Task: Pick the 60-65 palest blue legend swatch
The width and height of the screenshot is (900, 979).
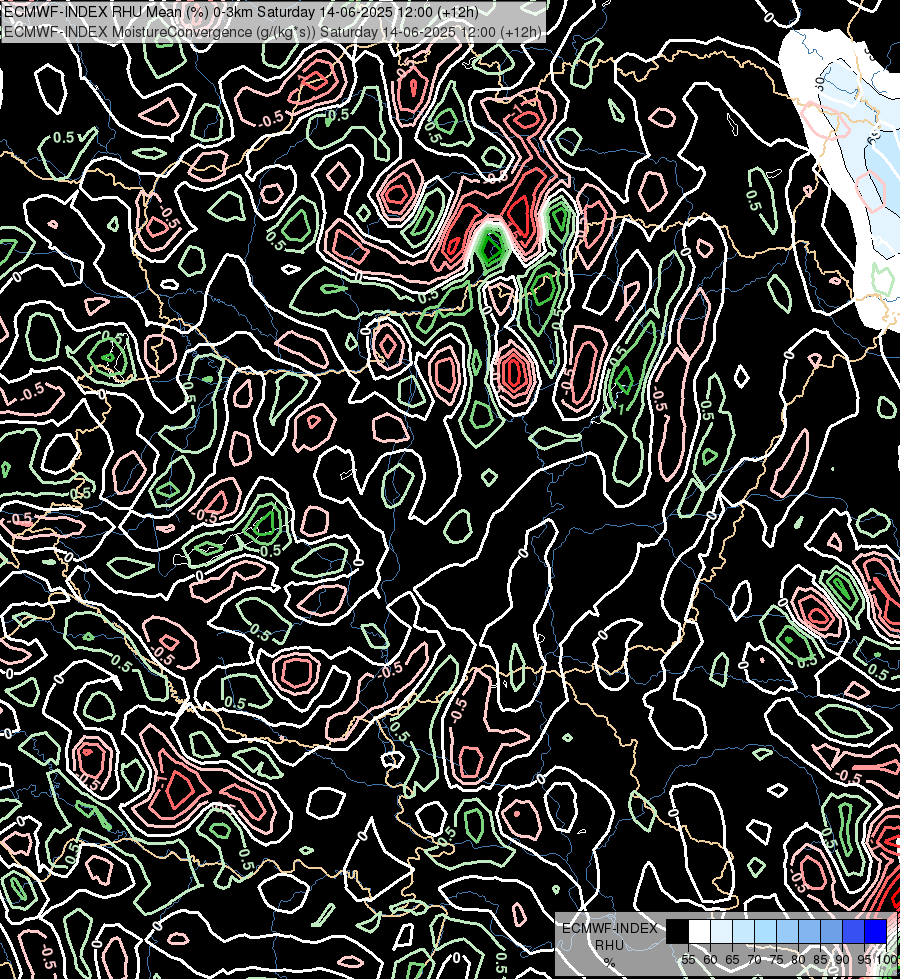Action: coord(721,931)
